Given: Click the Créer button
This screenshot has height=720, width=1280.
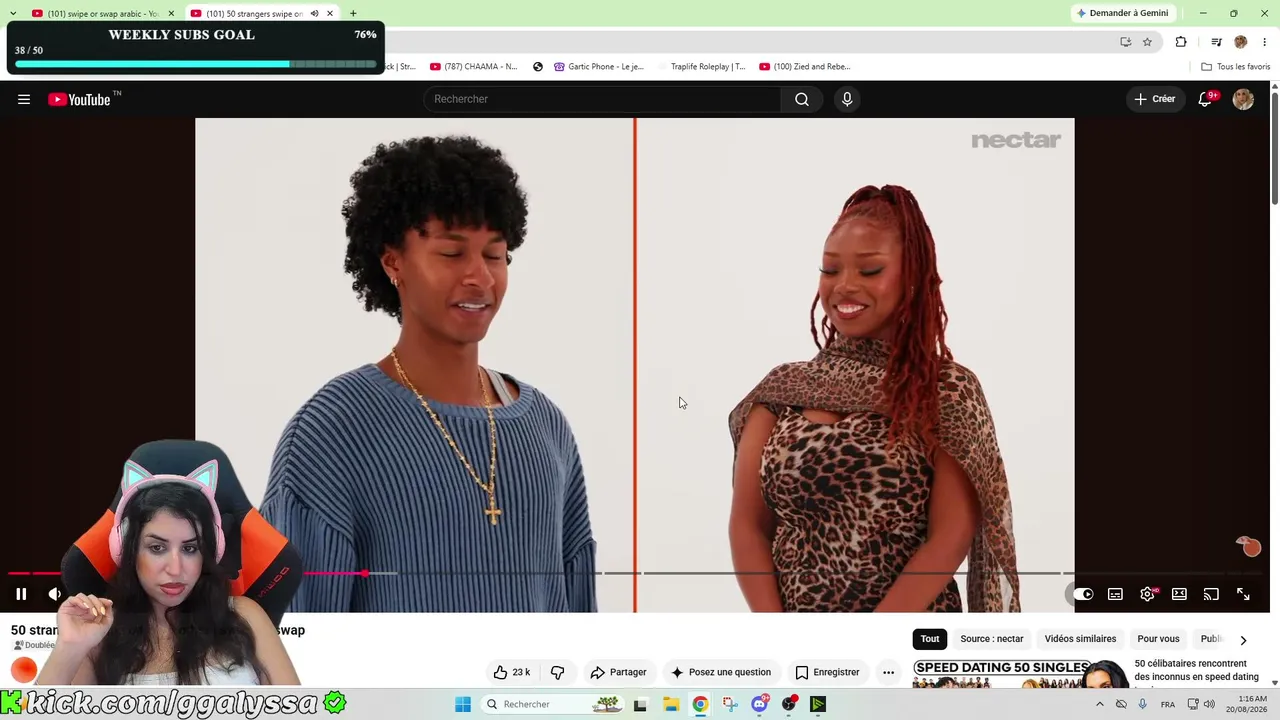Looking at the screenshot, I should tap(1154, 99).
